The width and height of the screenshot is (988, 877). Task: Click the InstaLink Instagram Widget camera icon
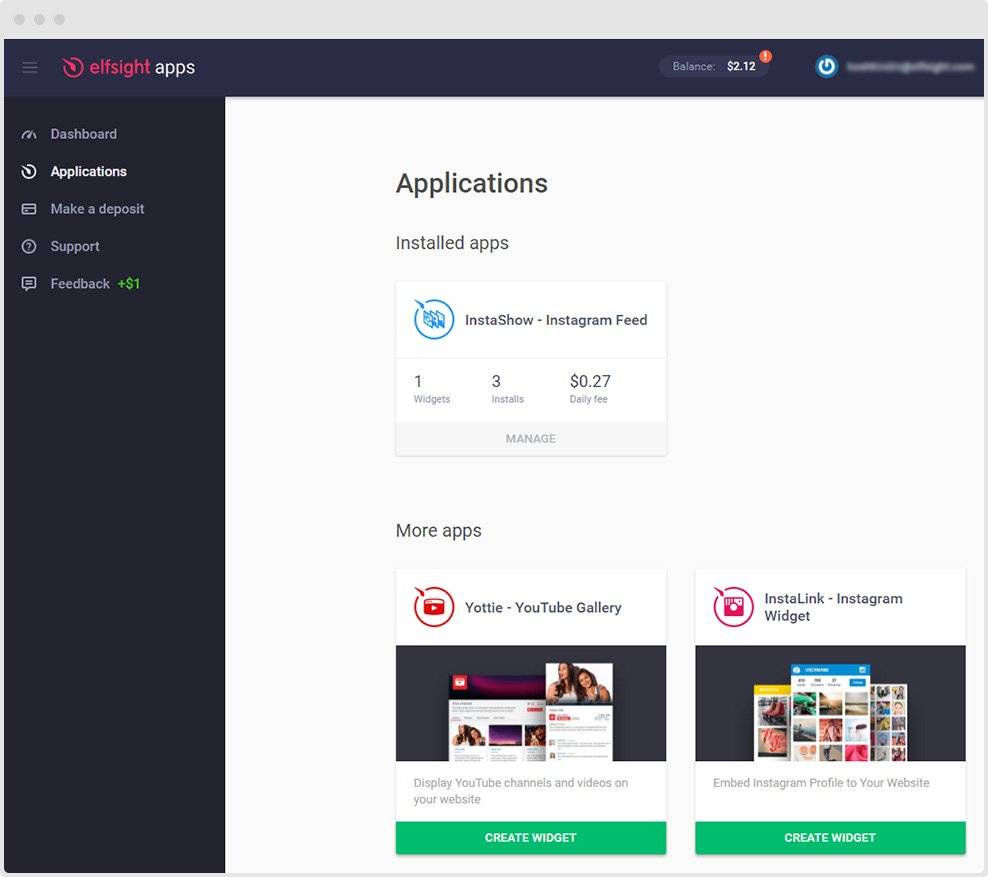pos(731,606)
